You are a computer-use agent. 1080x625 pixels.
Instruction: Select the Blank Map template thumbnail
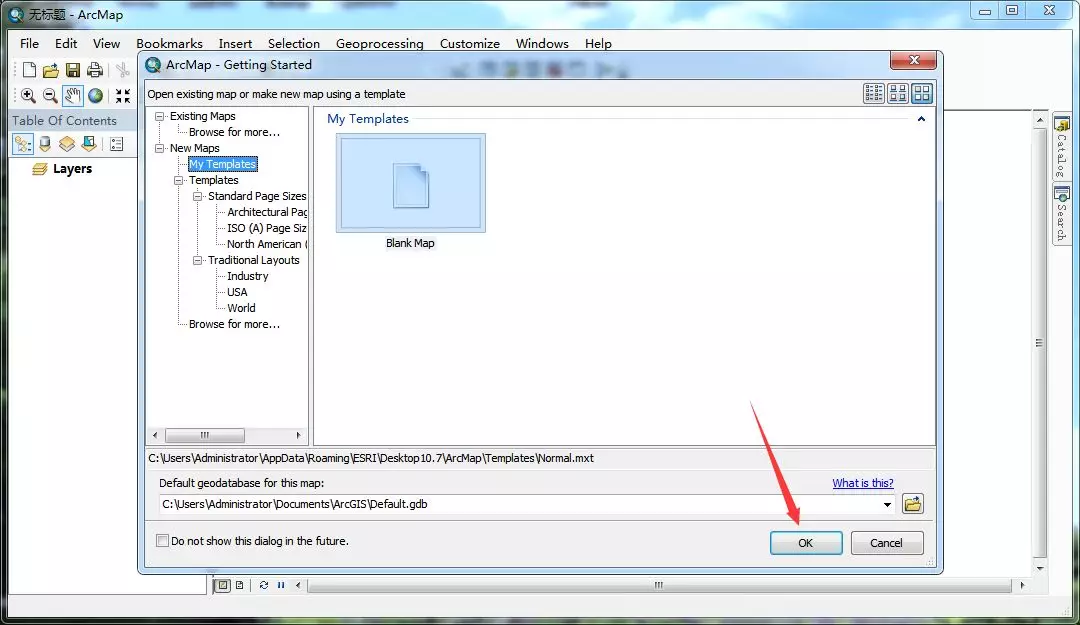click(410, 187)
